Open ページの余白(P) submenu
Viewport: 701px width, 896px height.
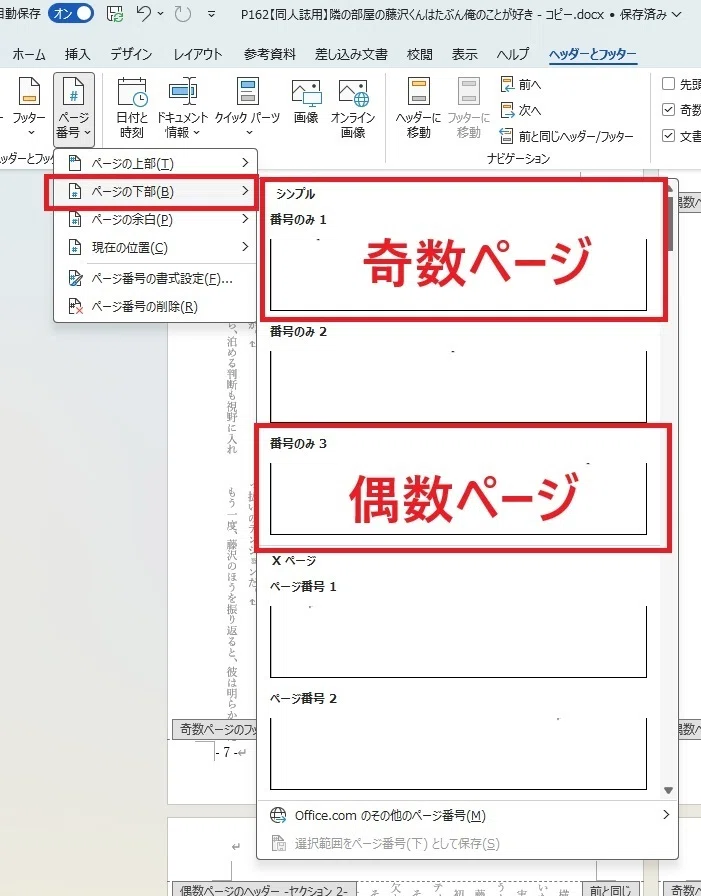pyautogui.click(x=155, y=219)
